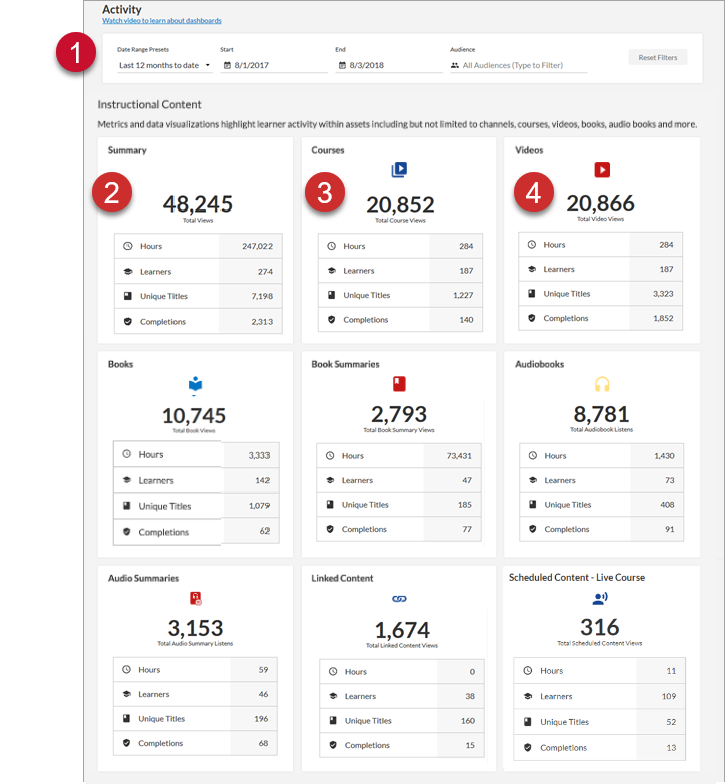The image size is (725, 784).
Task: Expand the Date Range Presets dropdown
Action: [x=164, y=65]
